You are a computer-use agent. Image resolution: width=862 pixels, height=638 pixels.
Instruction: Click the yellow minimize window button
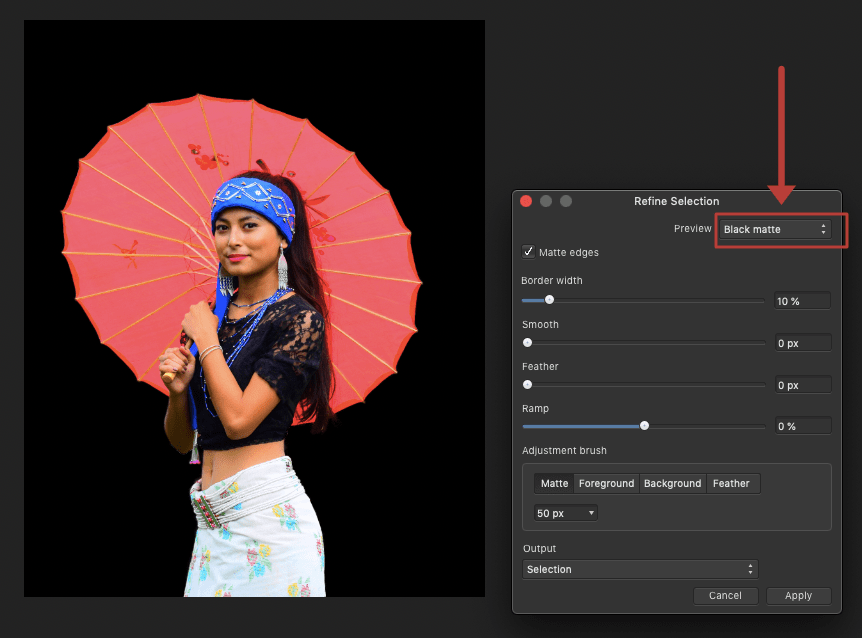click(x=546, y=201)
